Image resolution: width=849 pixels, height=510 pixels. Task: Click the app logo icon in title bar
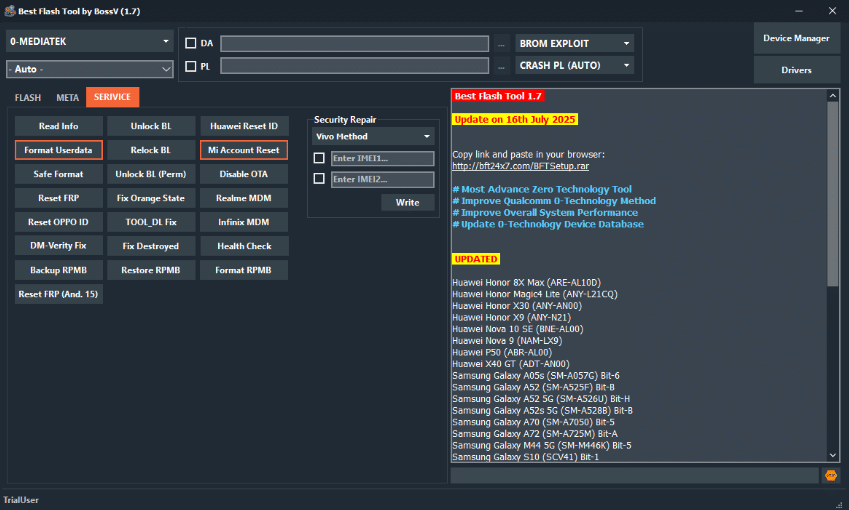(10, 11)
